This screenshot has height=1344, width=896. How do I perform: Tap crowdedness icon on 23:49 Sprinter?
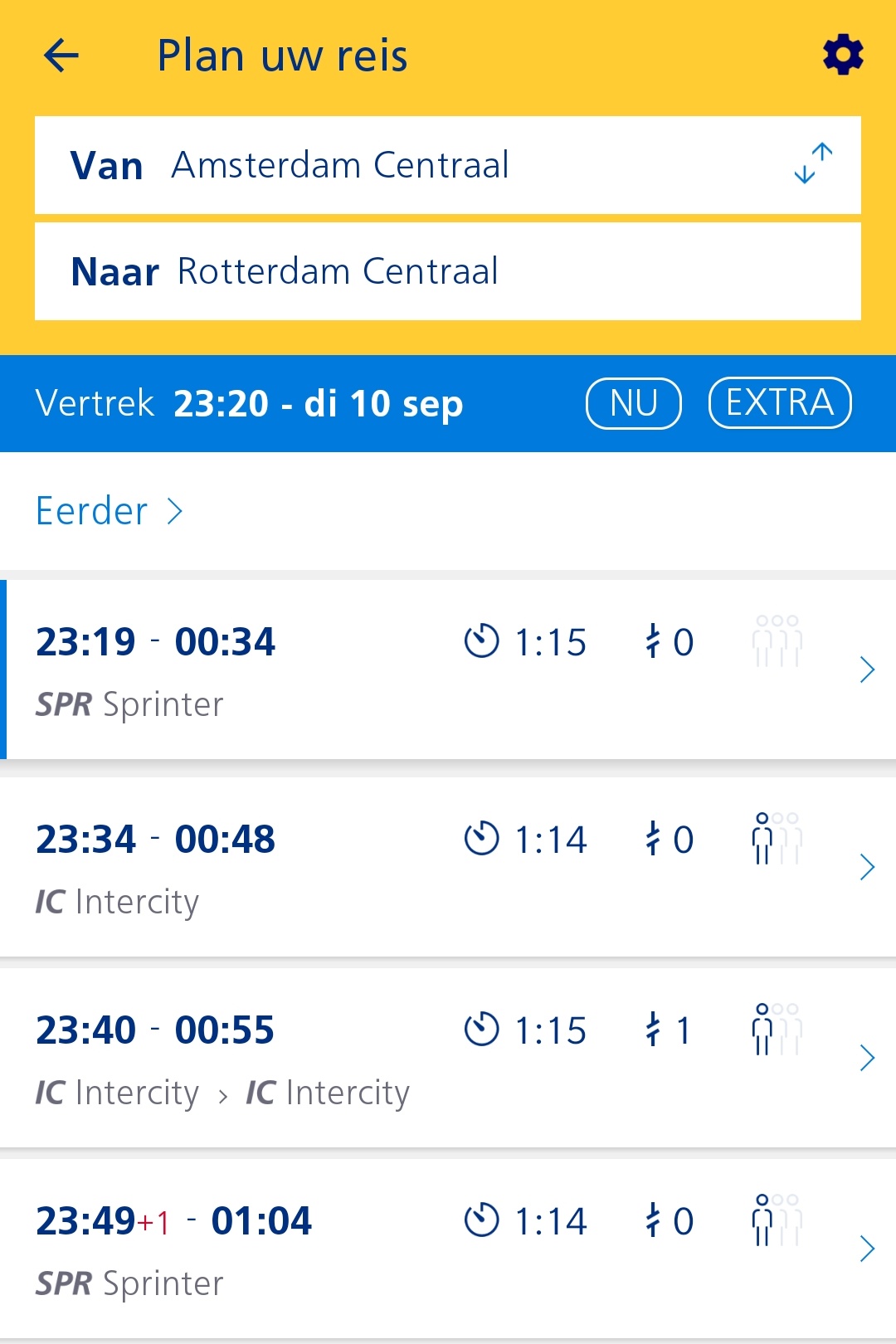point(777,1220)
